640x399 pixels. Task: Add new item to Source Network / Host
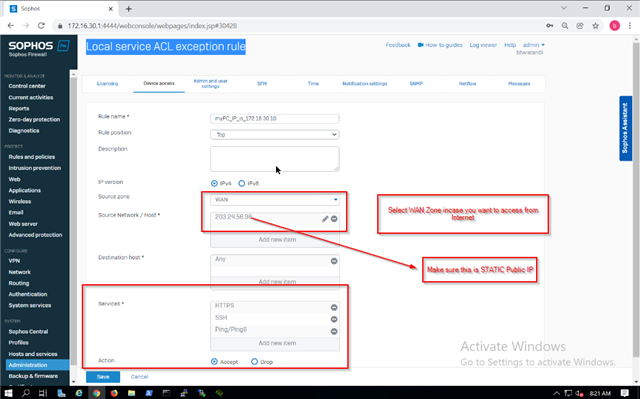point(277,239)
